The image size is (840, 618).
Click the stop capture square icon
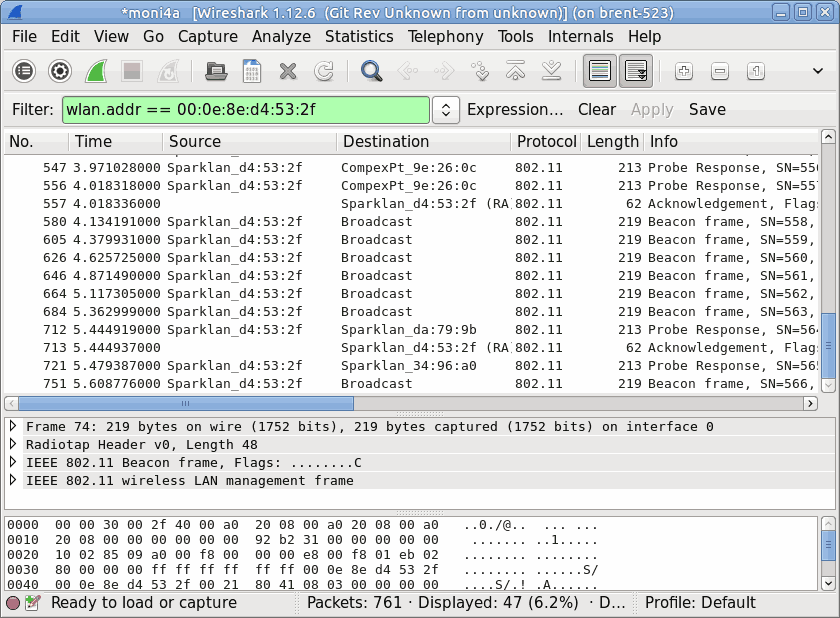pyautogui.click(x=132, y=71)
